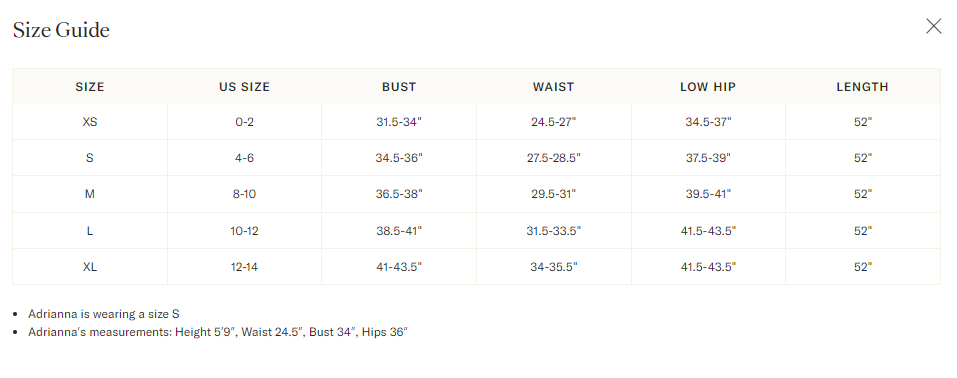Click the 8-10 US size cell
This screenshot has width=957, height=378.
[x=244, y=194]
